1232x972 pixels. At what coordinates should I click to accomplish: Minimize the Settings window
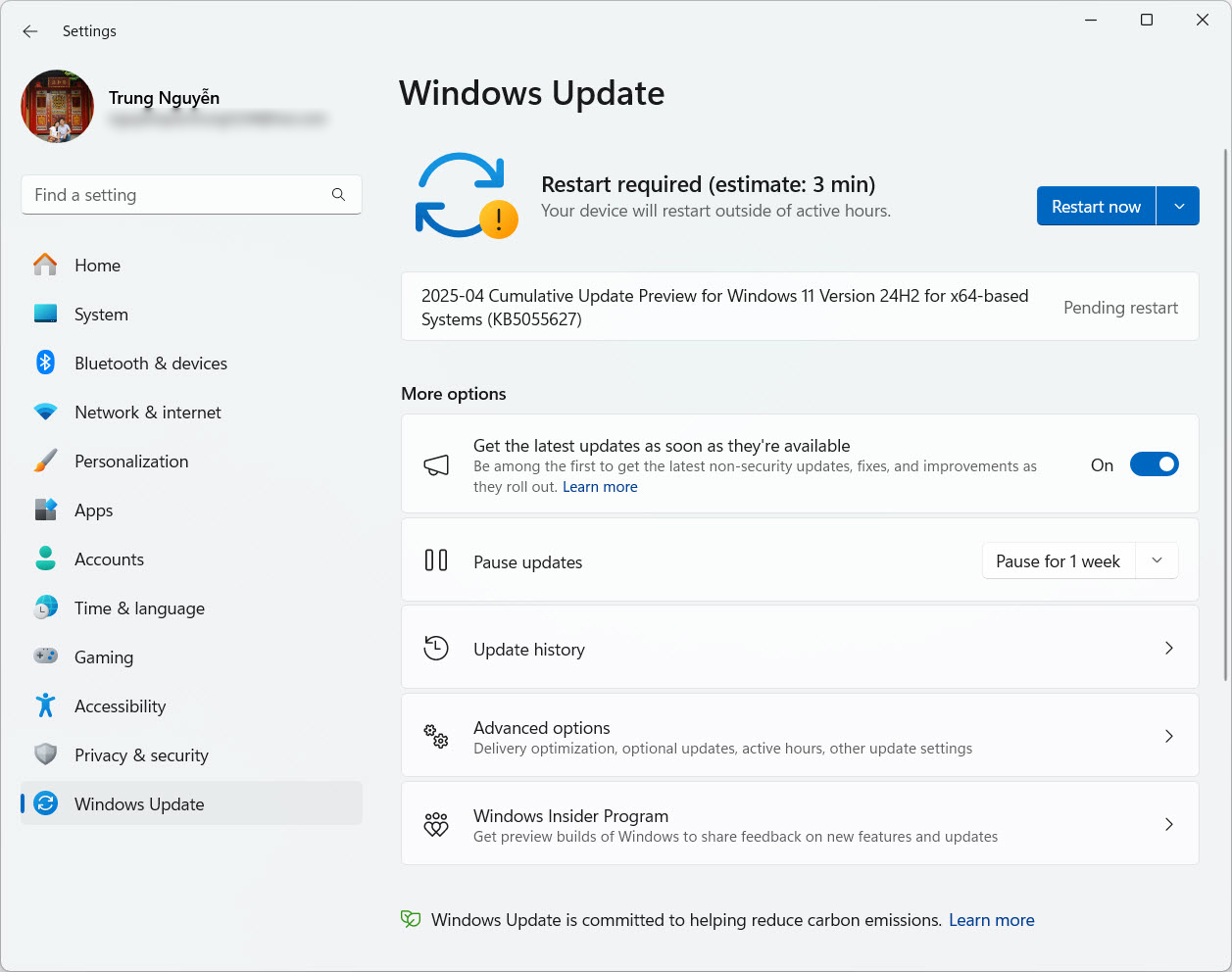click(x=1091, y=20)
